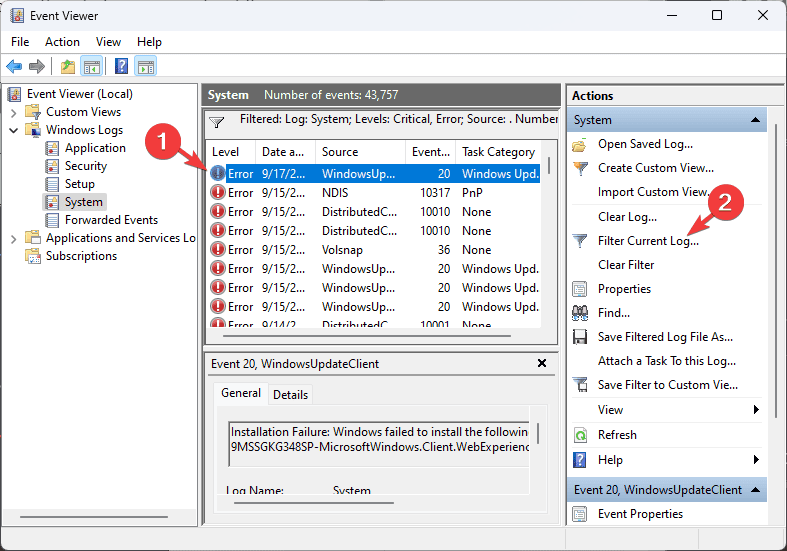
Task: Click the Save Filtered Log floppy icon
Action: pyautogui.click(x=580, y=337)
